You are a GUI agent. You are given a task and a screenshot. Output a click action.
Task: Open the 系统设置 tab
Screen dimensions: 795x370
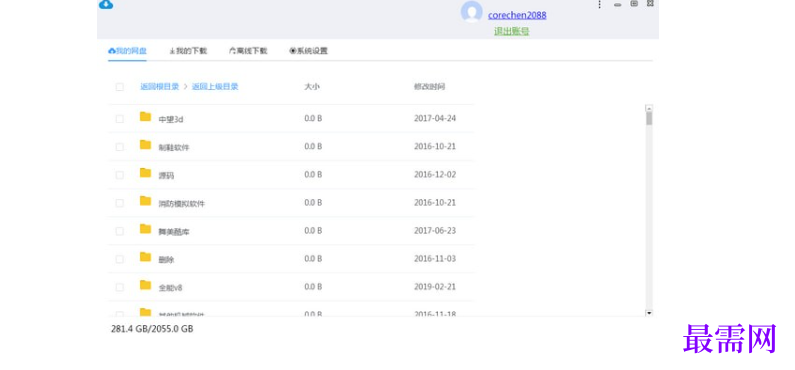tap(308, 51)
